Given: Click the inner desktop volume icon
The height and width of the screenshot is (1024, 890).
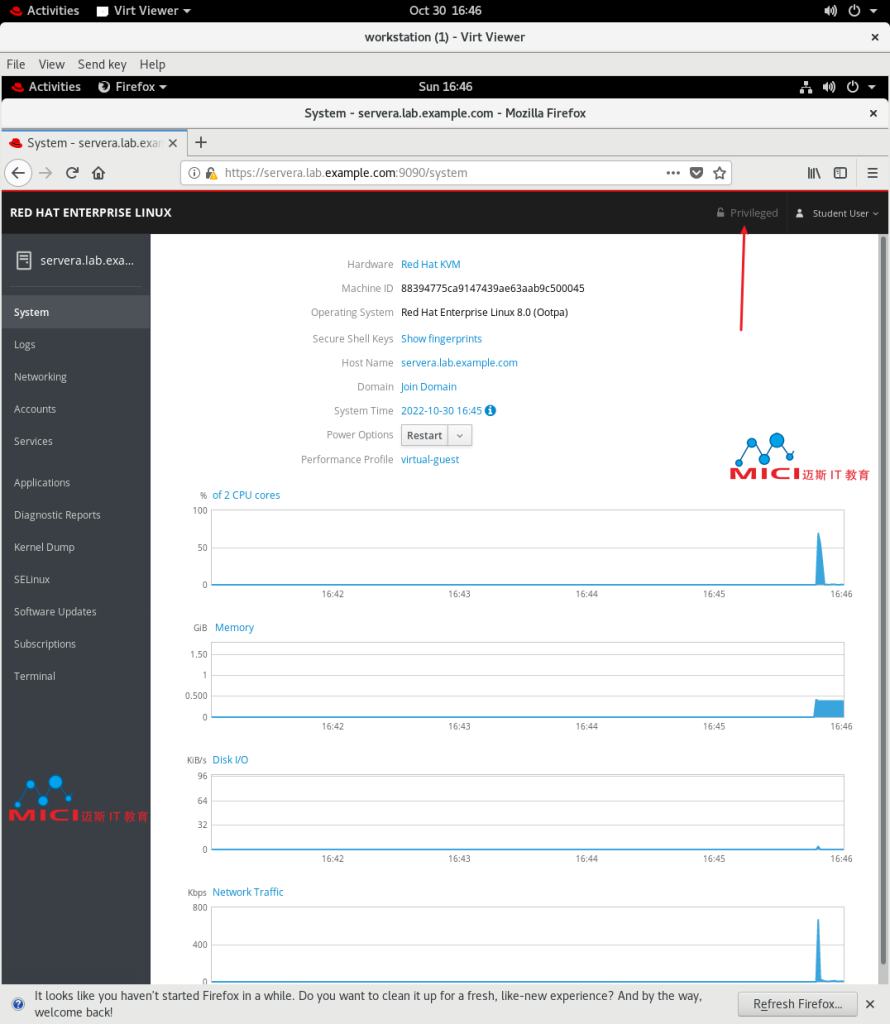Looking at the screenshot, I should 829,87.
